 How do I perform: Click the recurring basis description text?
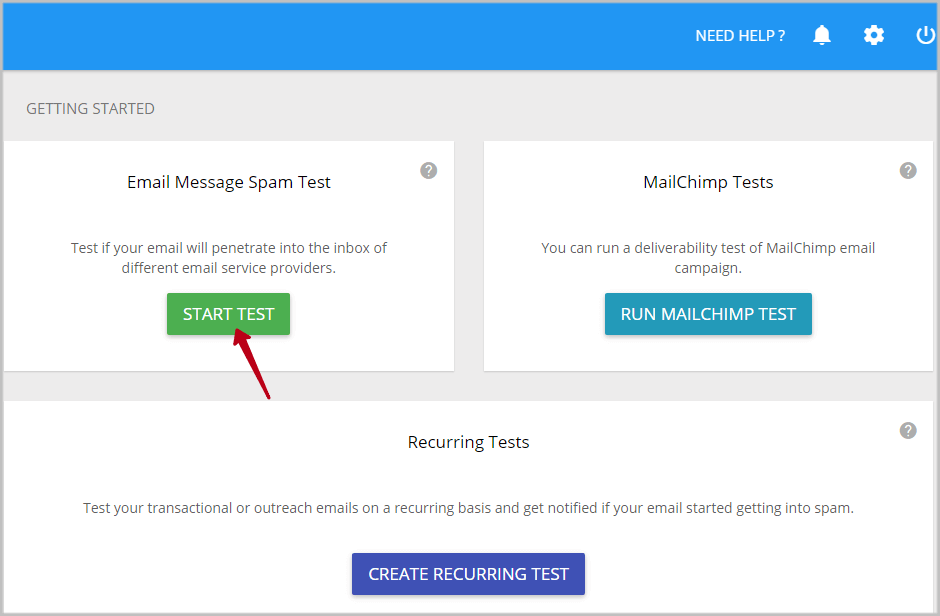click(x=468, y=508)
